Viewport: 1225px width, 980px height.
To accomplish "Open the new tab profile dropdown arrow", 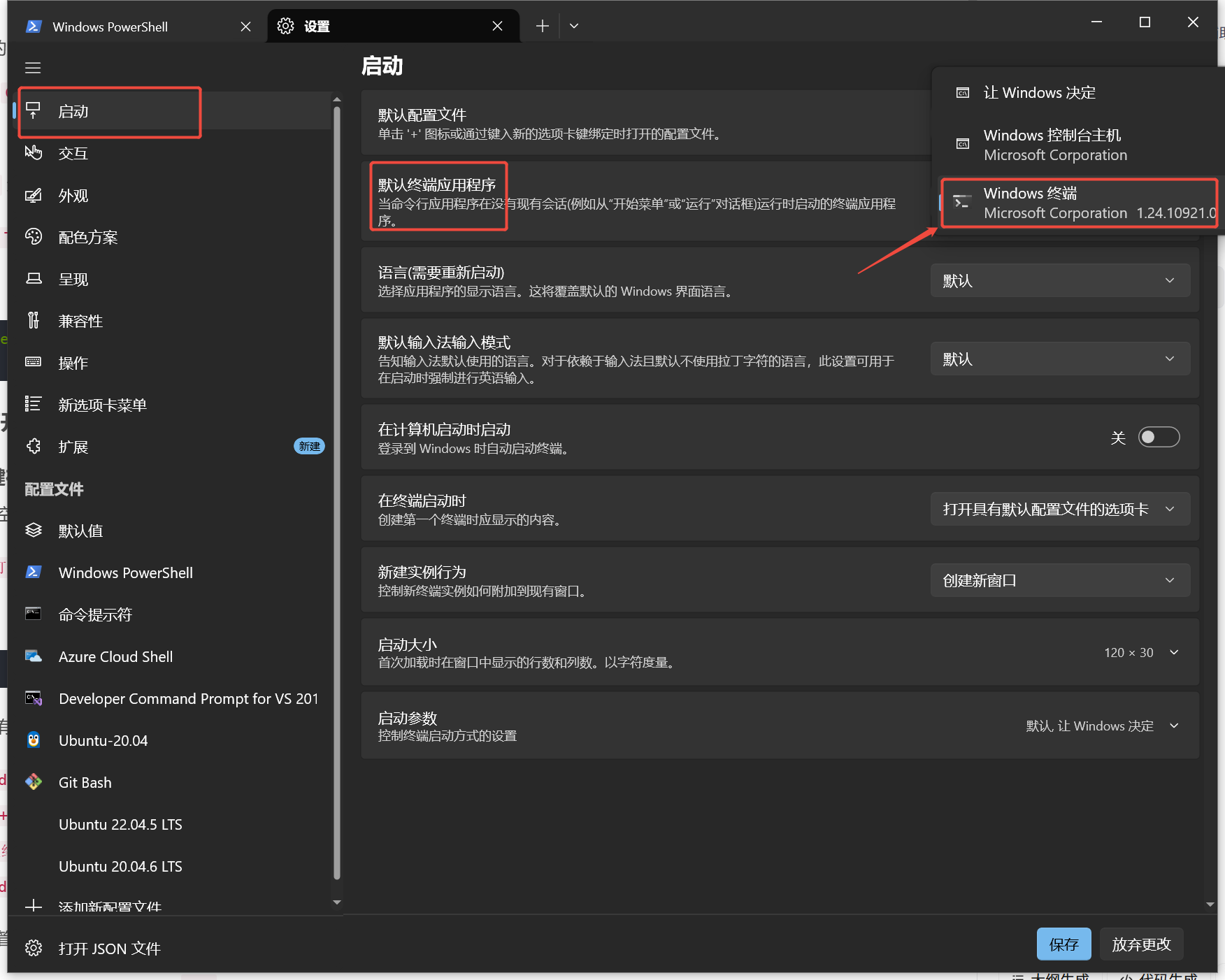I will [574, 26].
